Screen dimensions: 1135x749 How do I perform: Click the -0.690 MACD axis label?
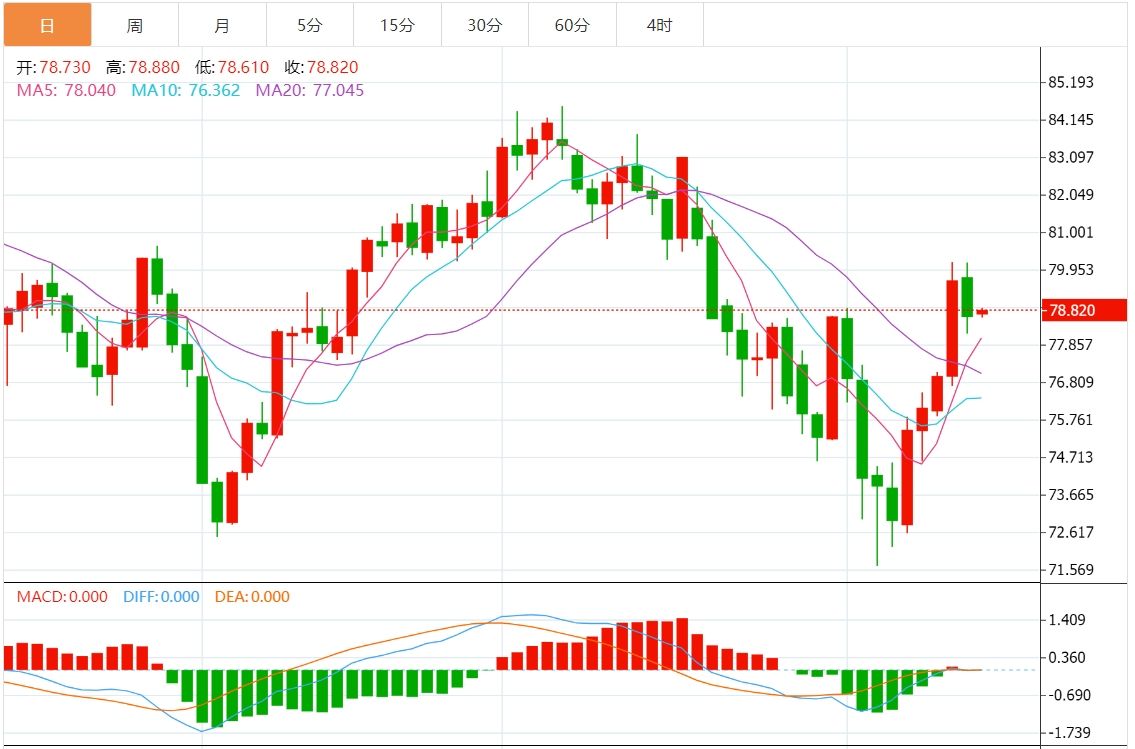pyautogui.click(x=1068, y=695)
